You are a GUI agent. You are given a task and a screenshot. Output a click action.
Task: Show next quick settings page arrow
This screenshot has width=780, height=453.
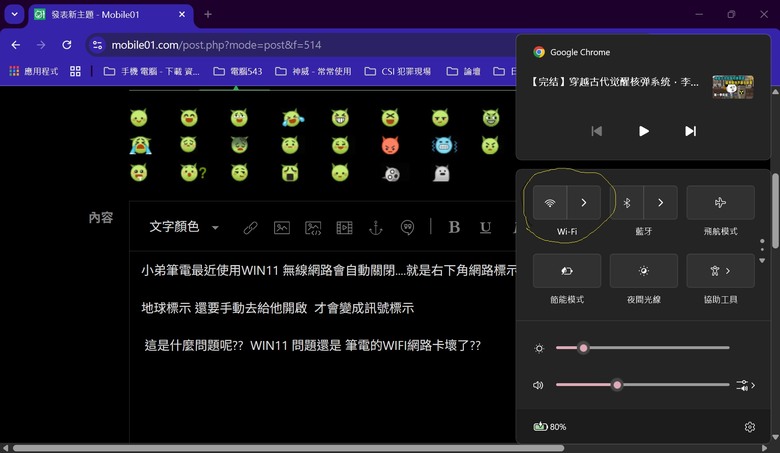point(762,261)
